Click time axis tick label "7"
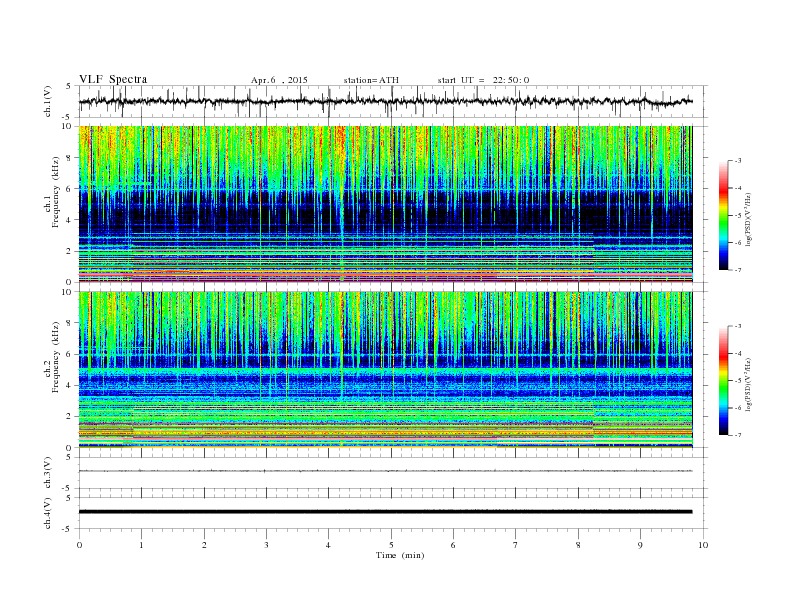Viewport: 792px width, 612px height. pyautogui.click(x=516, y=545)
